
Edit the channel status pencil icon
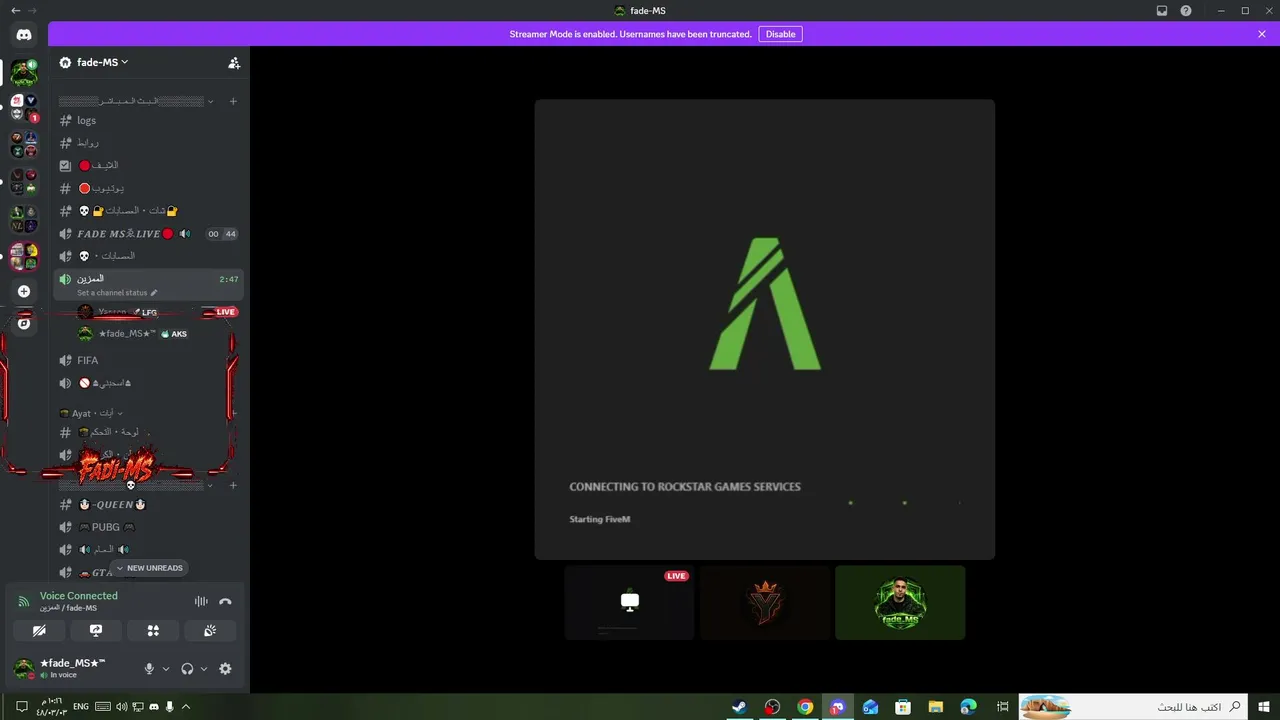pos(154,293)
